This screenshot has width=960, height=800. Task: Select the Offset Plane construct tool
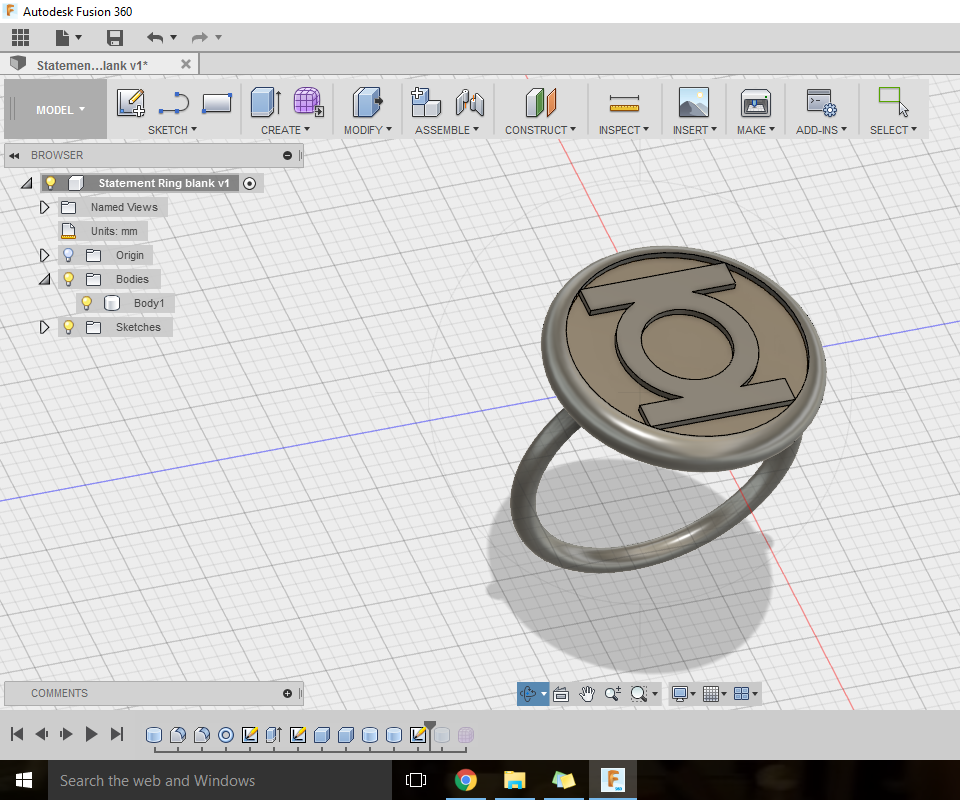[541, 102]
